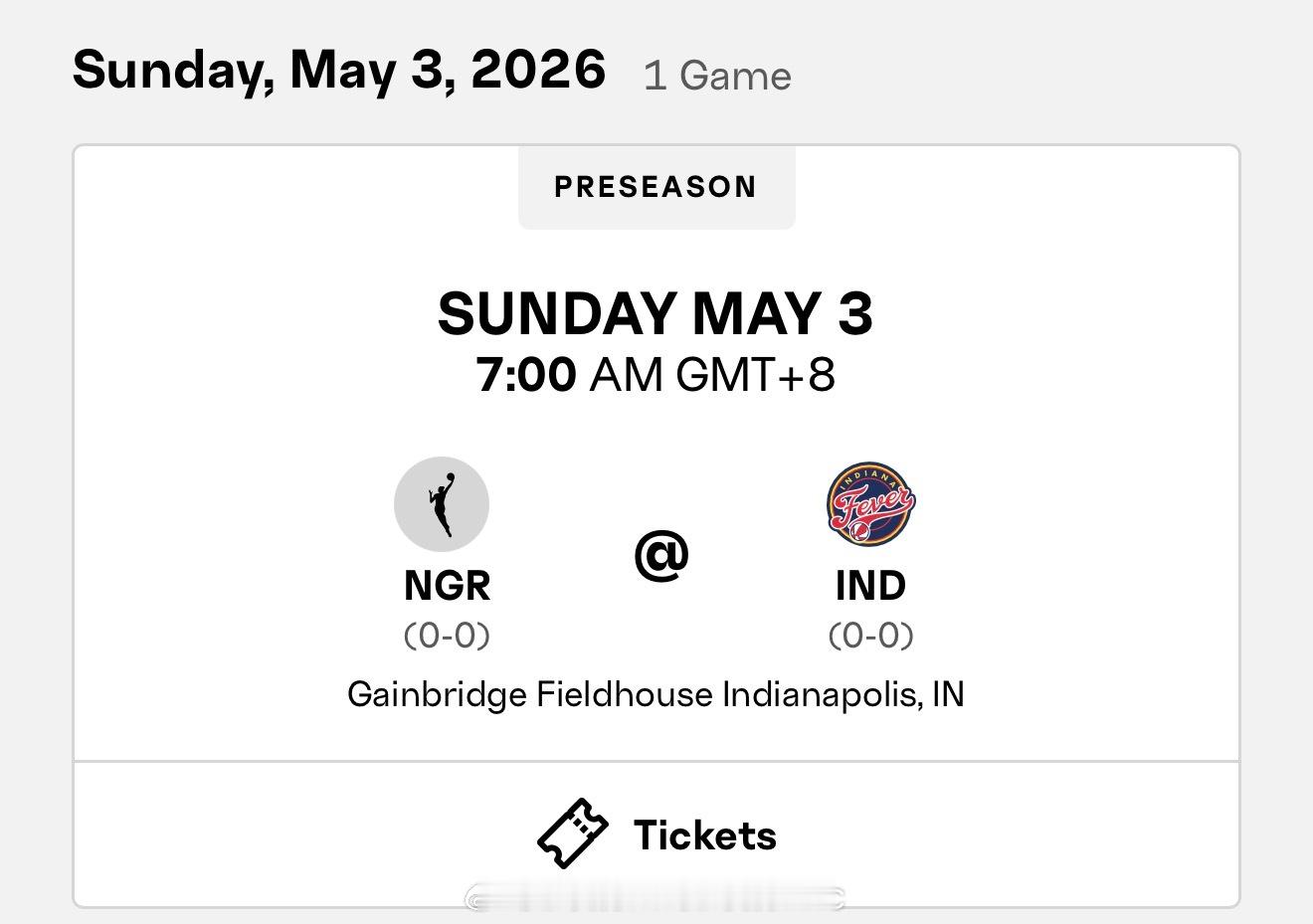1313x924 pixels.
Task: Click the SUNDAY MAY 3 game title
Action: (656, 313)
